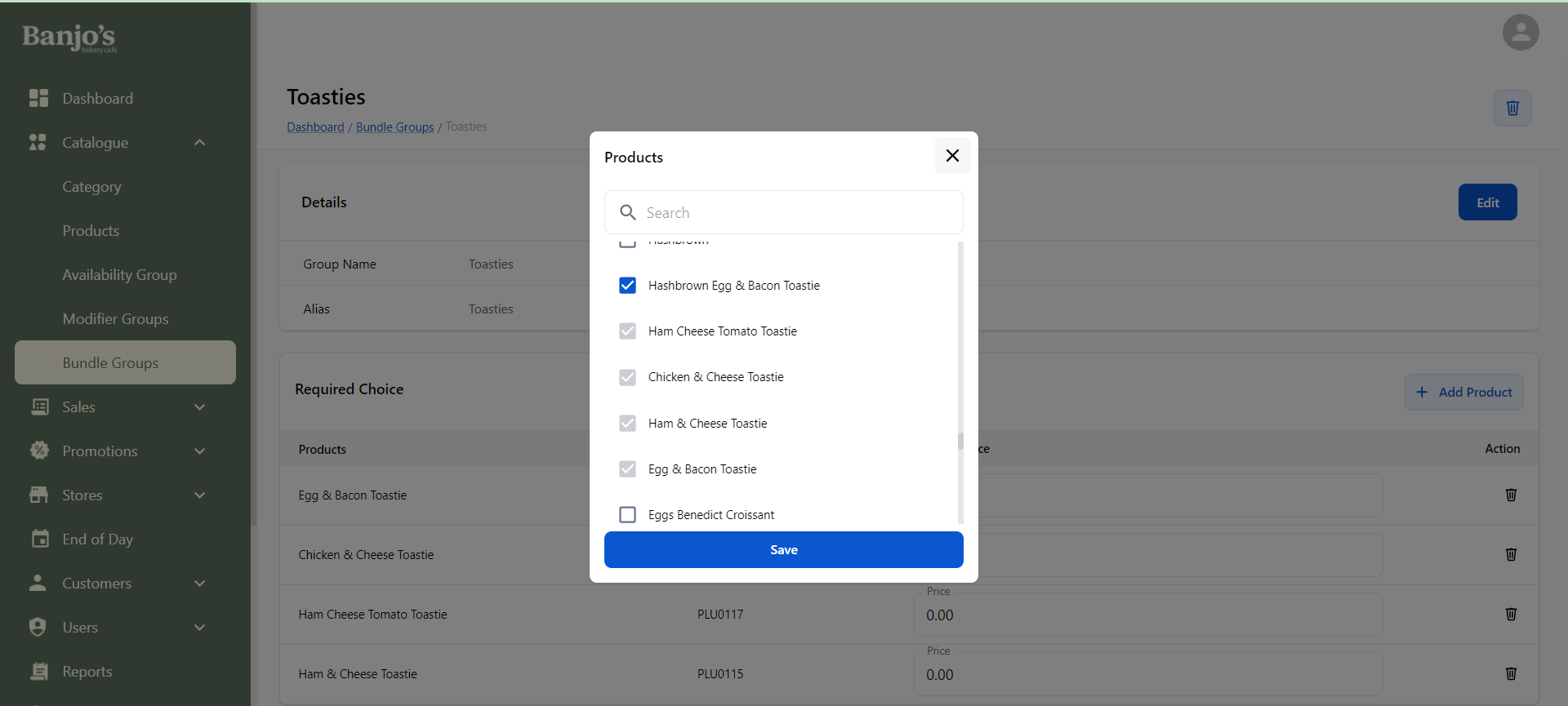Follow the Bundle Groups breadcrumb link
Viewport: 1568px width, 706px height.
click(x=394, y=127)
